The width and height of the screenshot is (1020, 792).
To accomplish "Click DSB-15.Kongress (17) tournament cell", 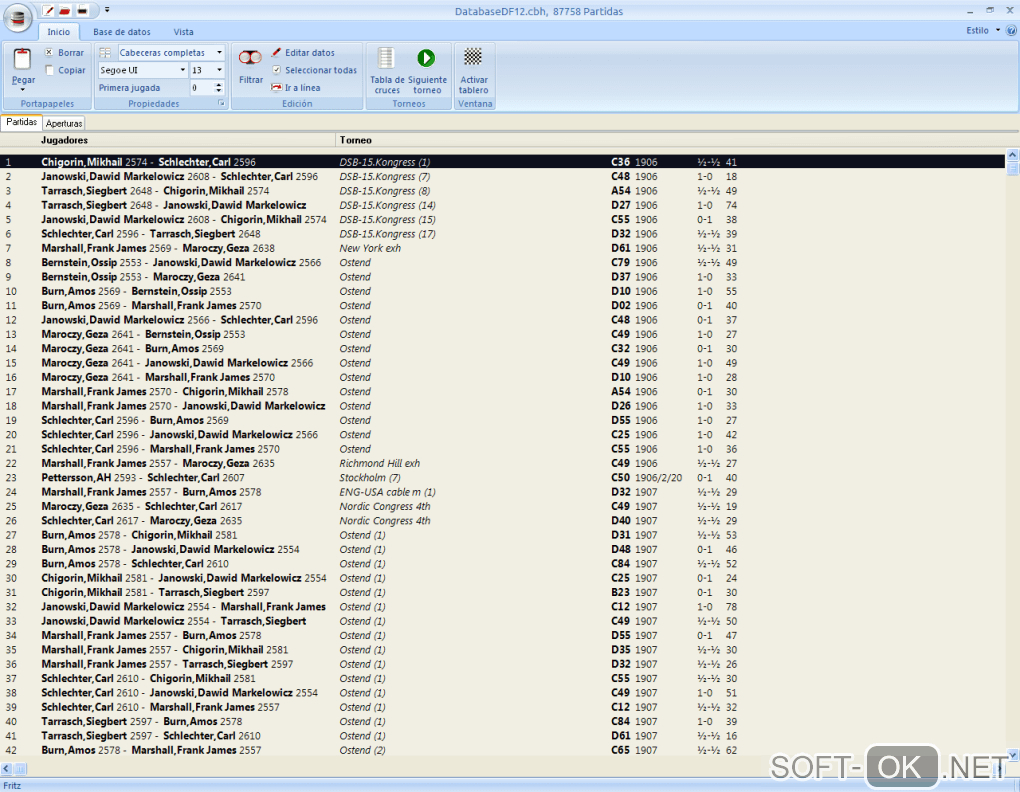I will (388, 233).
